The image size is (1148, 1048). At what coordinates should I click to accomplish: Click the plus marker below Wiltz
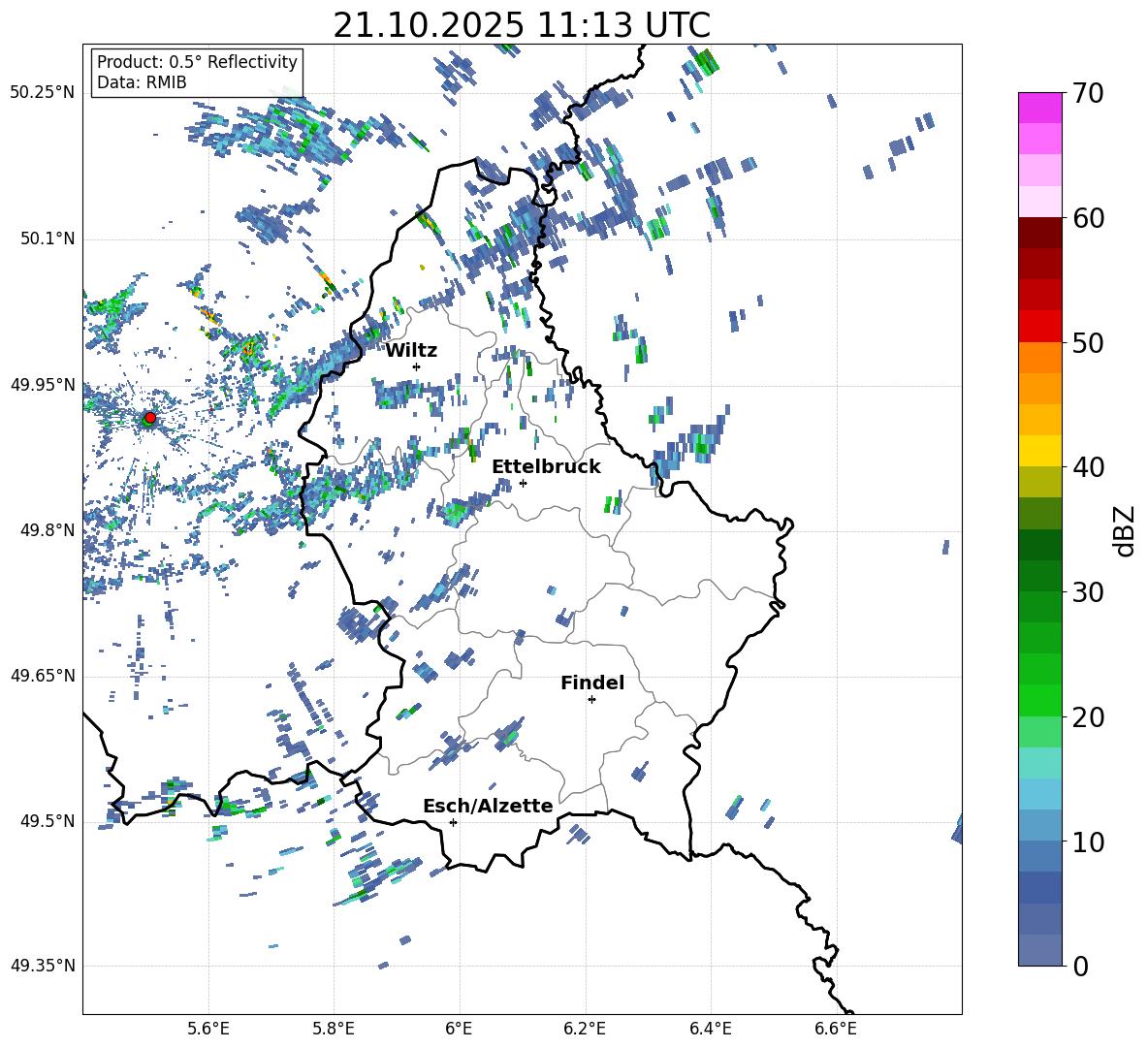tap(417, 366)
